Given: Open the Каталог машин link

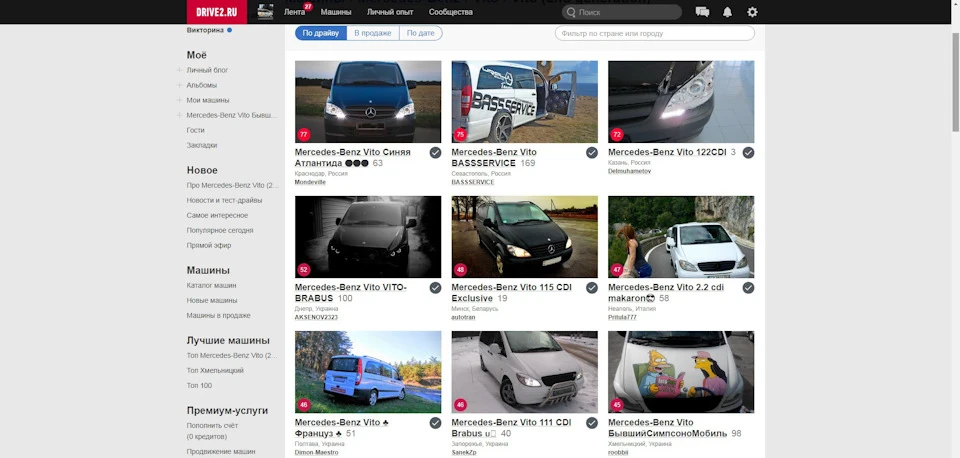Looking at the screenshot, I should [x=211, y=285].
